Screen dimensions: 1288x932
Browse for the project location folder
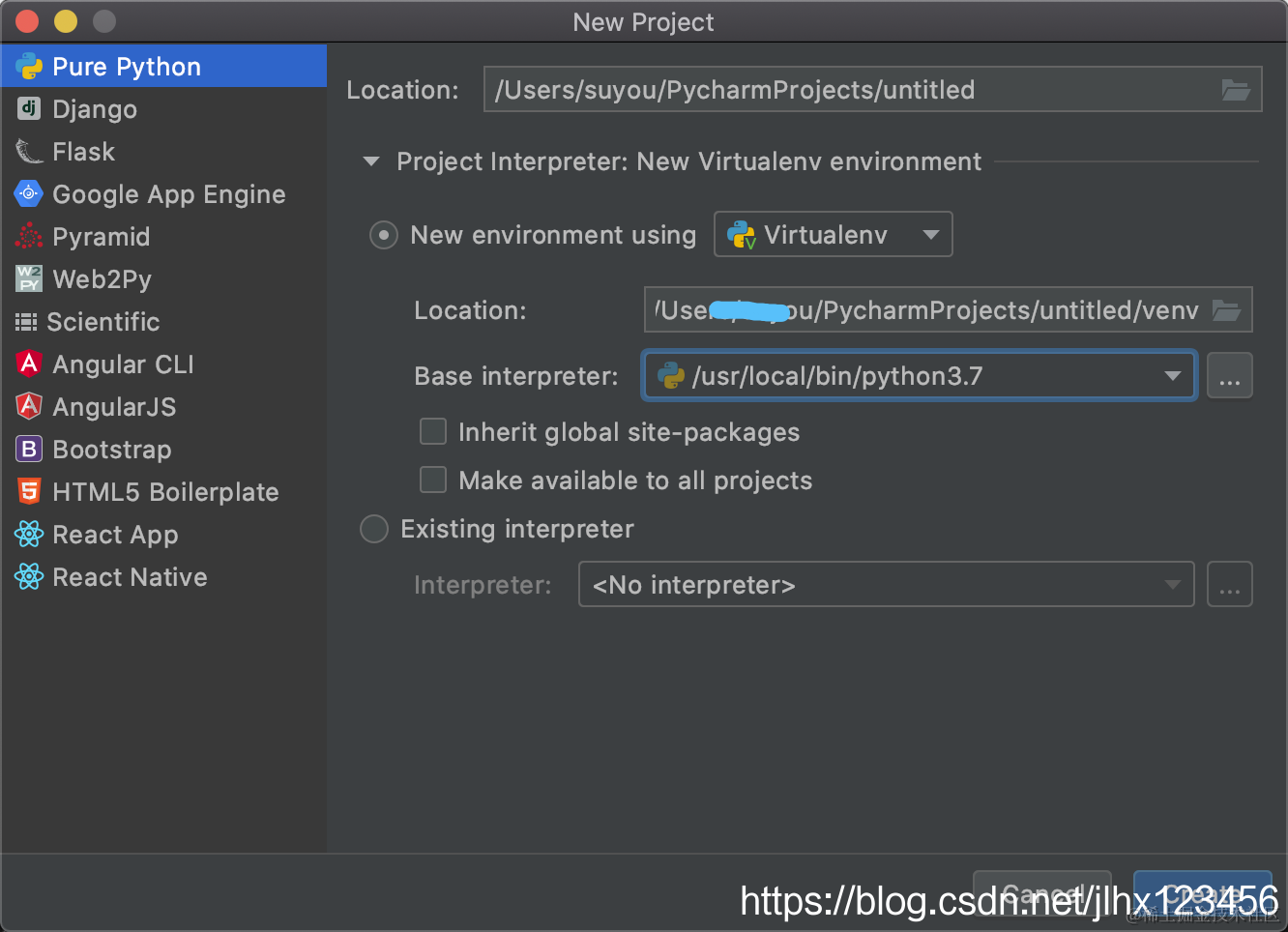(x=1236, y=90)
